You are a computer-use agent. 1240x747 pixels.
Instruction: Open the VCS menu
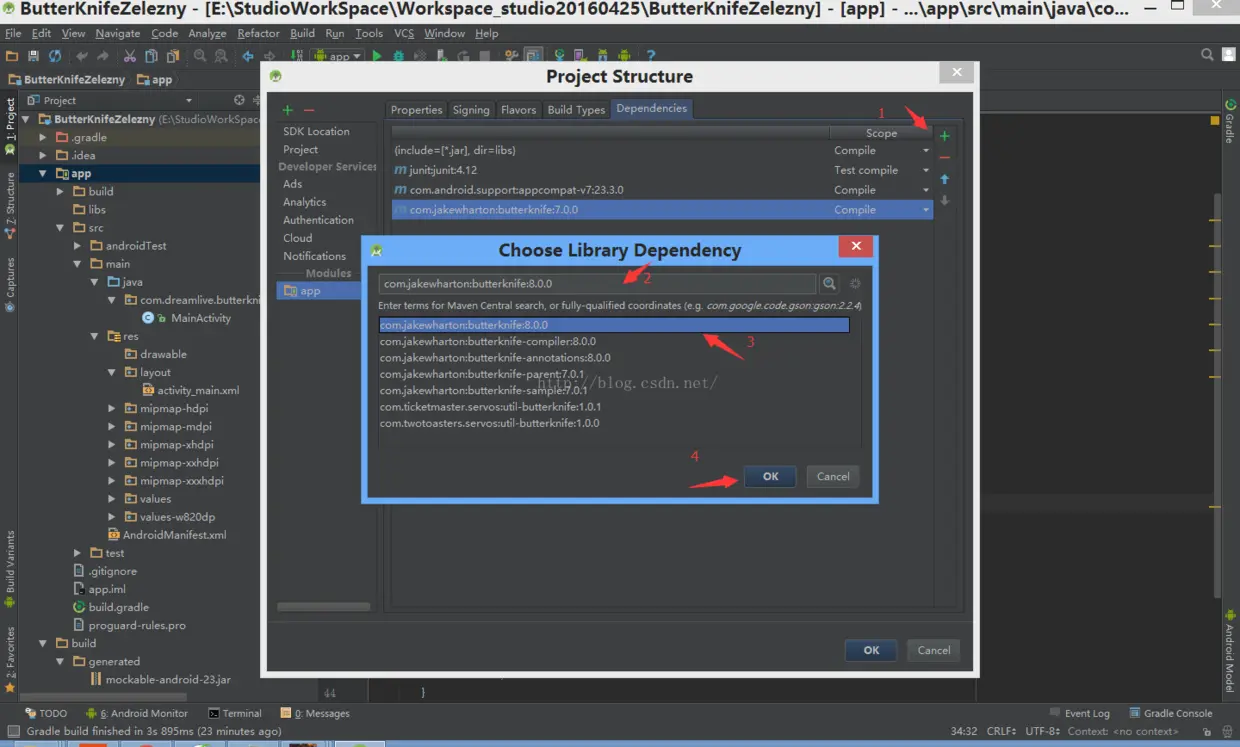coord(404,33)
